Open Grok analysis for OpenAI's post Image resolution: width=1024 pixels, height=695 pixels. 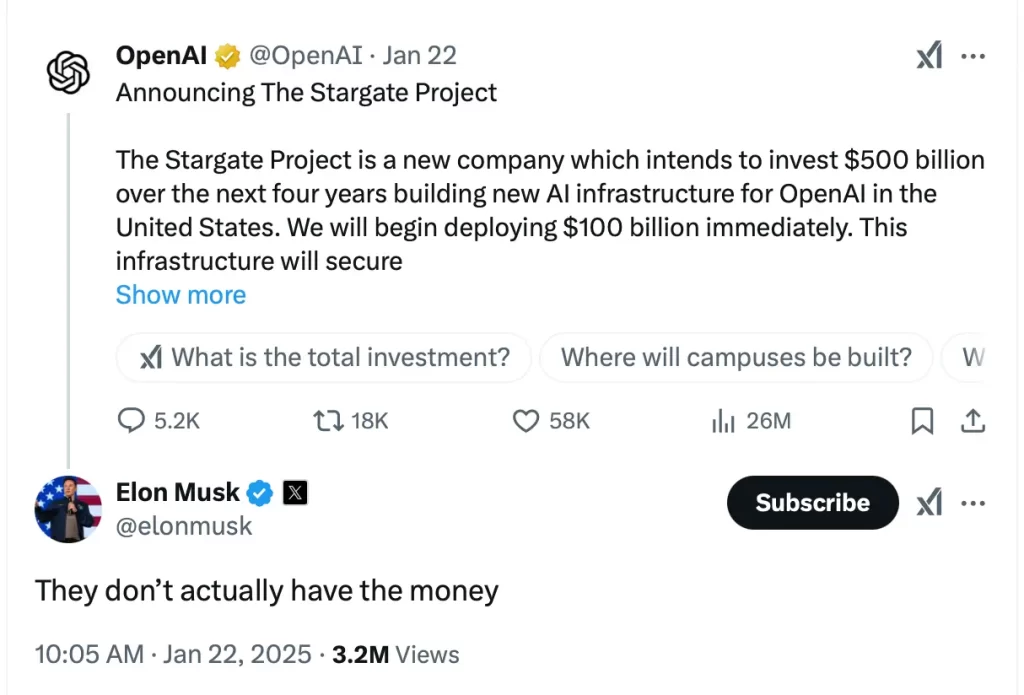pyautogui.click(x=929, y=57)
